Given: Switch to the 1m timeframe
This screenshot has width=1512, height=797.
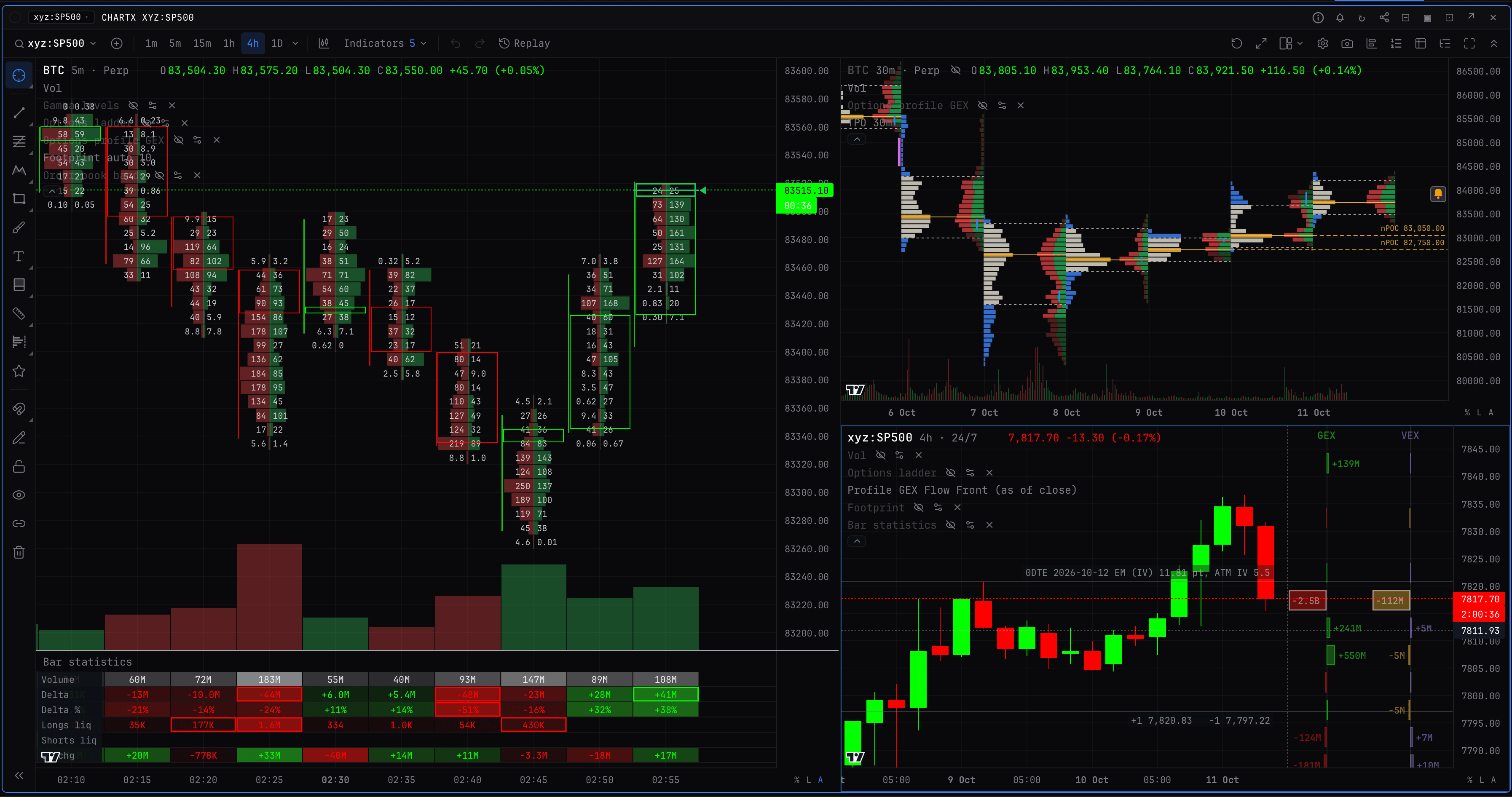Looking at the screenshot, I should tap(151, 43).
